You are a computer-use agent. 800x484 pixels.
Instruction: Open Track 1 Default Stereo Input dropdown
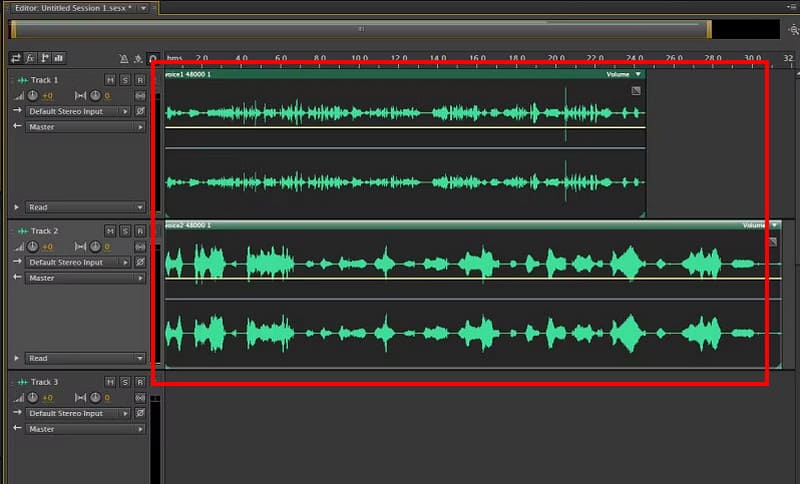(x=80, y=112)
